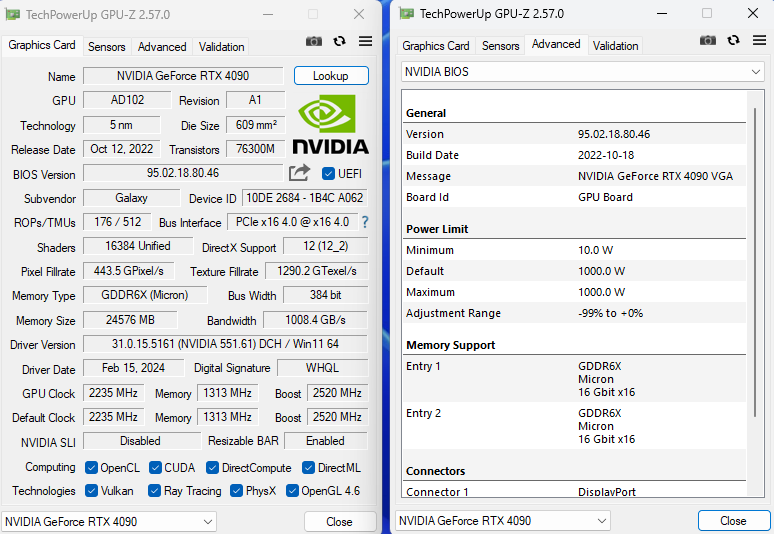Viewport: 774px width, 534px height.
Task: Click the BIOS Version field 95.02.18.80.46
Action: click(183, 173)
